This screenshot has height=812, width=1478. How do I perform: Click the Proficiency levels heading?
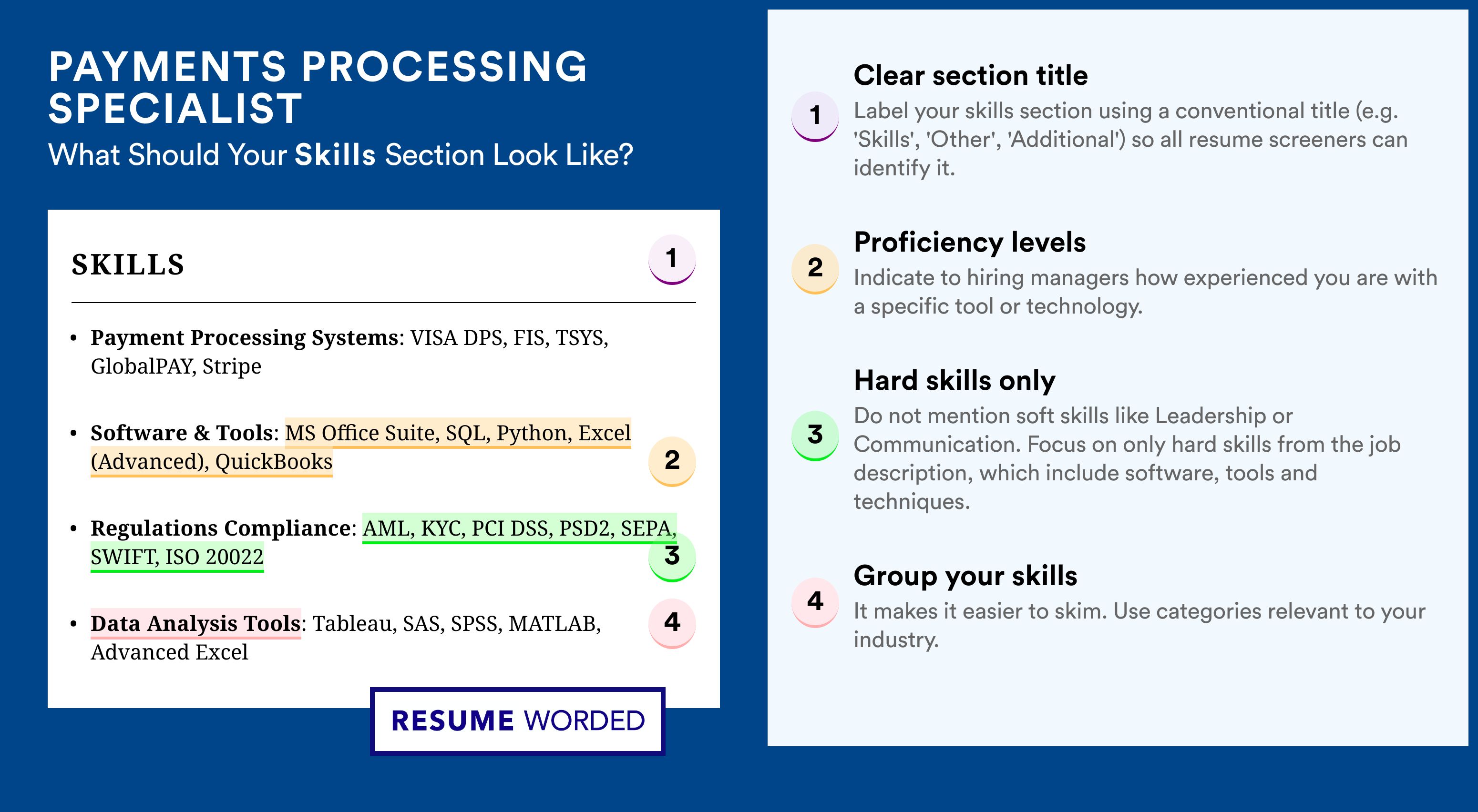(970, 242)
